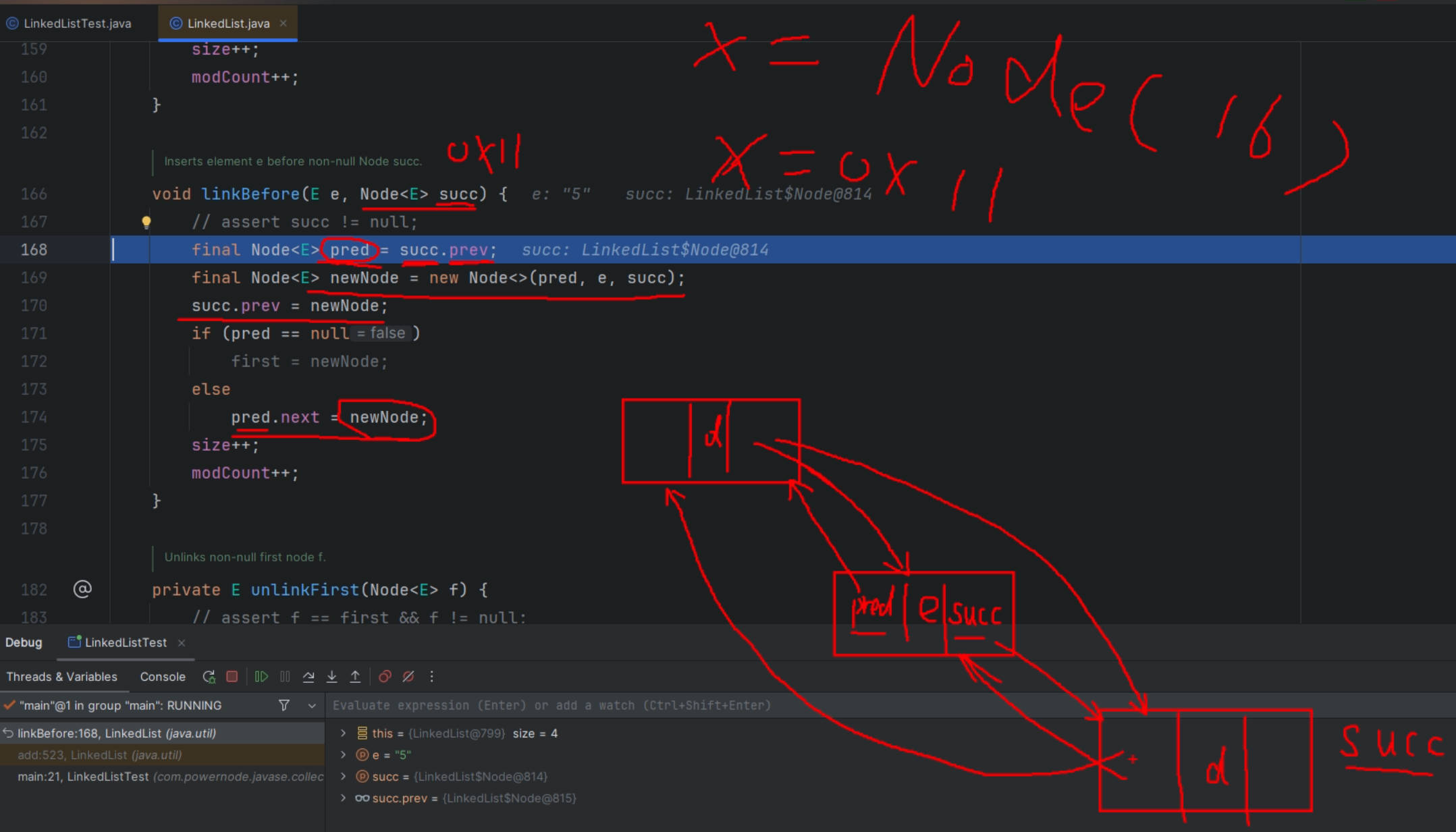Expand the this = LinkedList@799 entry

[x=344, y=733]
